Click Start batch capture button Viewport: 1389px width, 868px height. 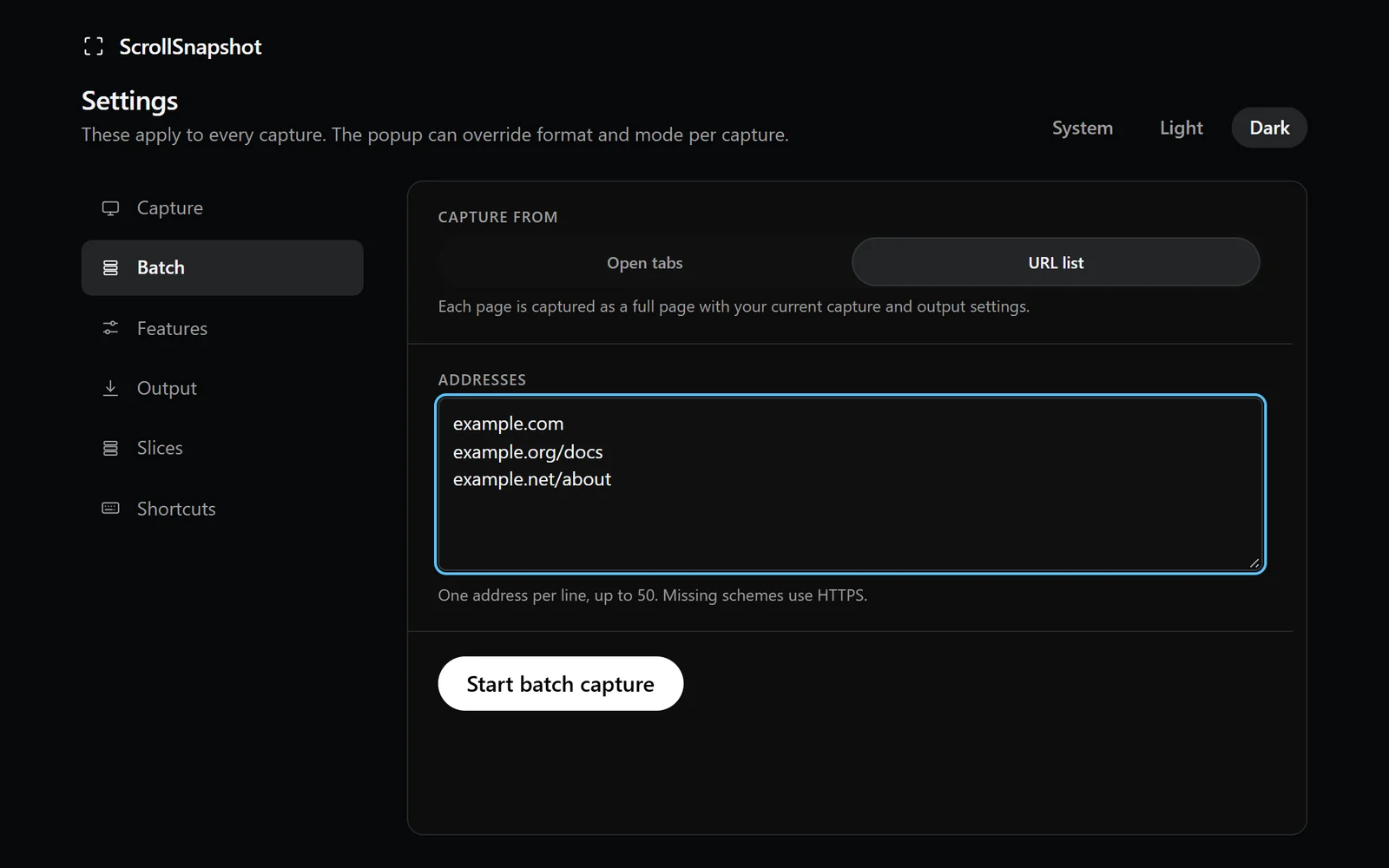pyautogui.click(x=561, y=684)
